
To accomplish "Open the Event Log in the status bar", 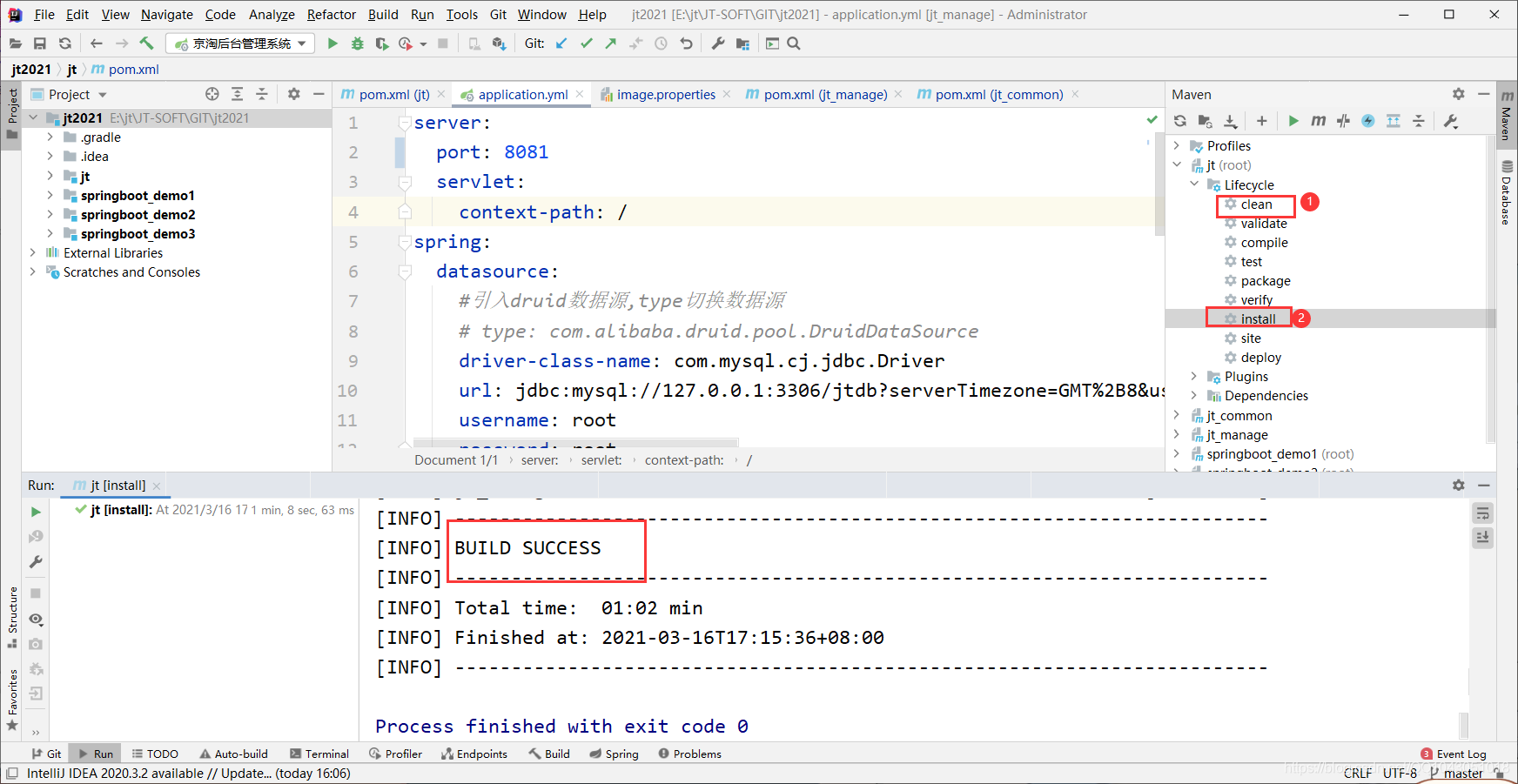I will [x=1454, y=754].
